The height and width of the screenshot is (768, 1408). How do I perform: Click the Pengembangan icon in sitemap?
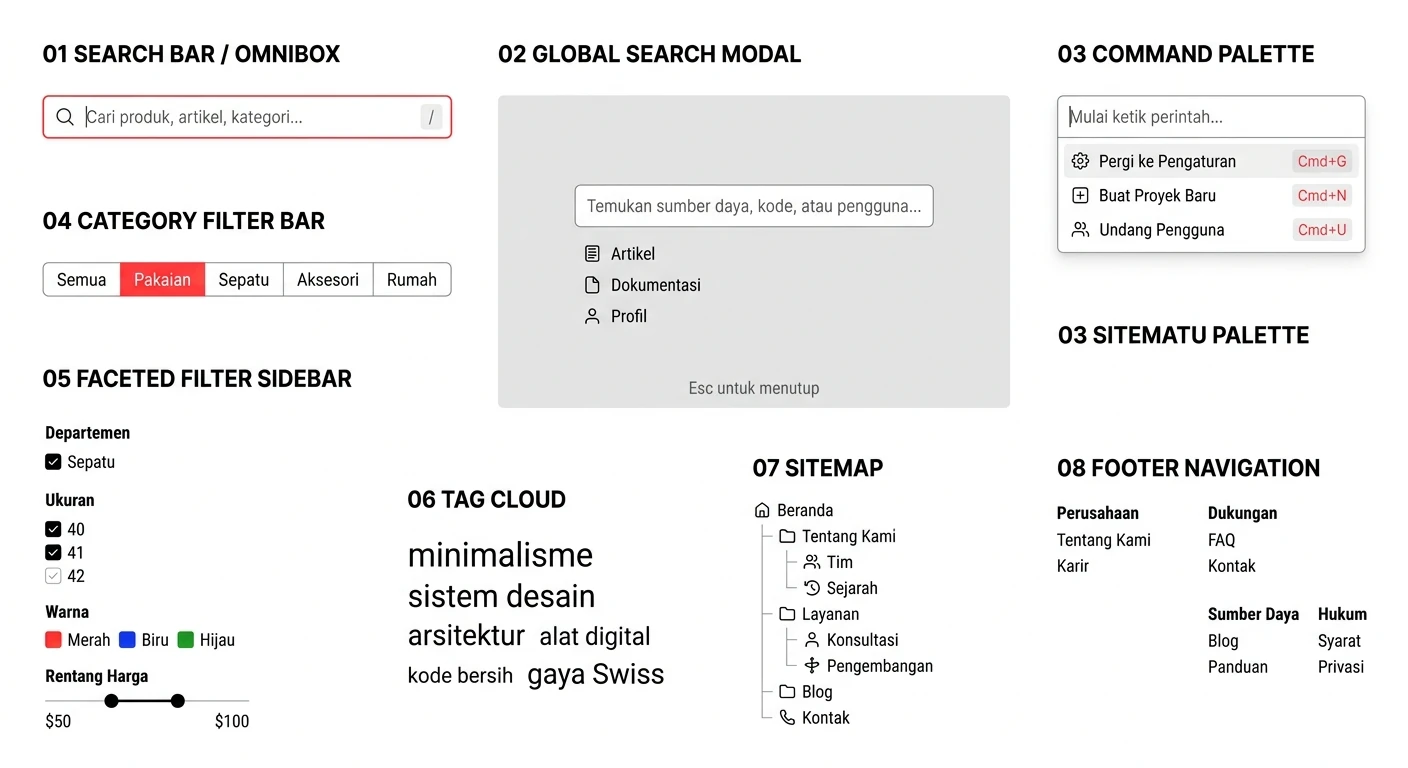[812, 666]
